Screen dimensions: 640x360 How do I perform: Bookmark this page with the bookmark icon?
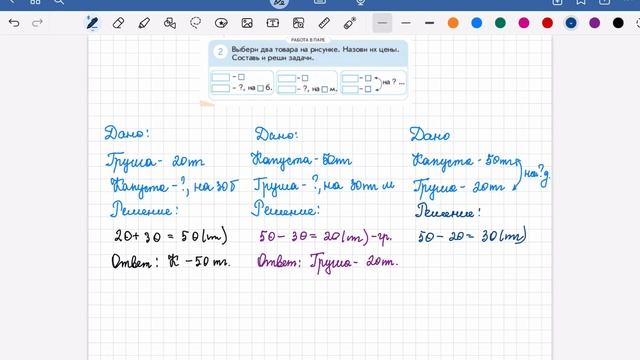point(581,2)
